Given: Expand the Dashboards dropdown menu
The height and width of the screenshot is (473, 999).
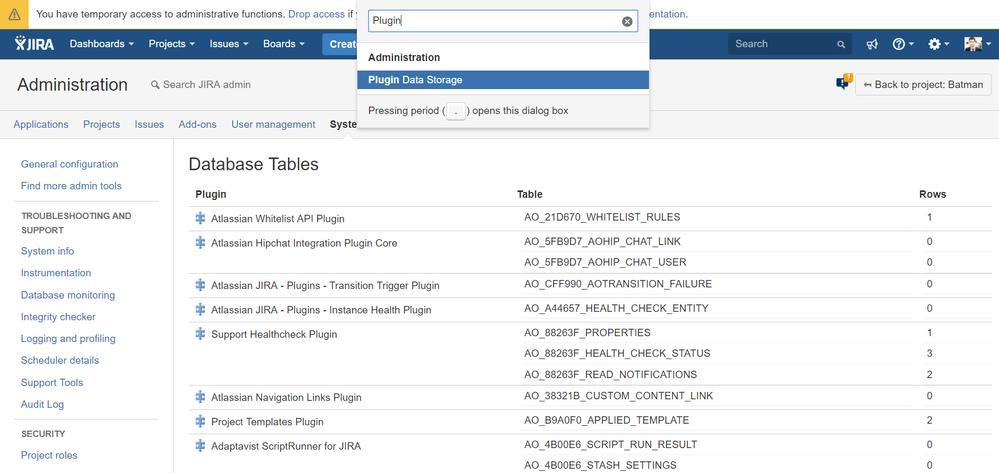Looking at the screenshot, I should coord(101,44).
